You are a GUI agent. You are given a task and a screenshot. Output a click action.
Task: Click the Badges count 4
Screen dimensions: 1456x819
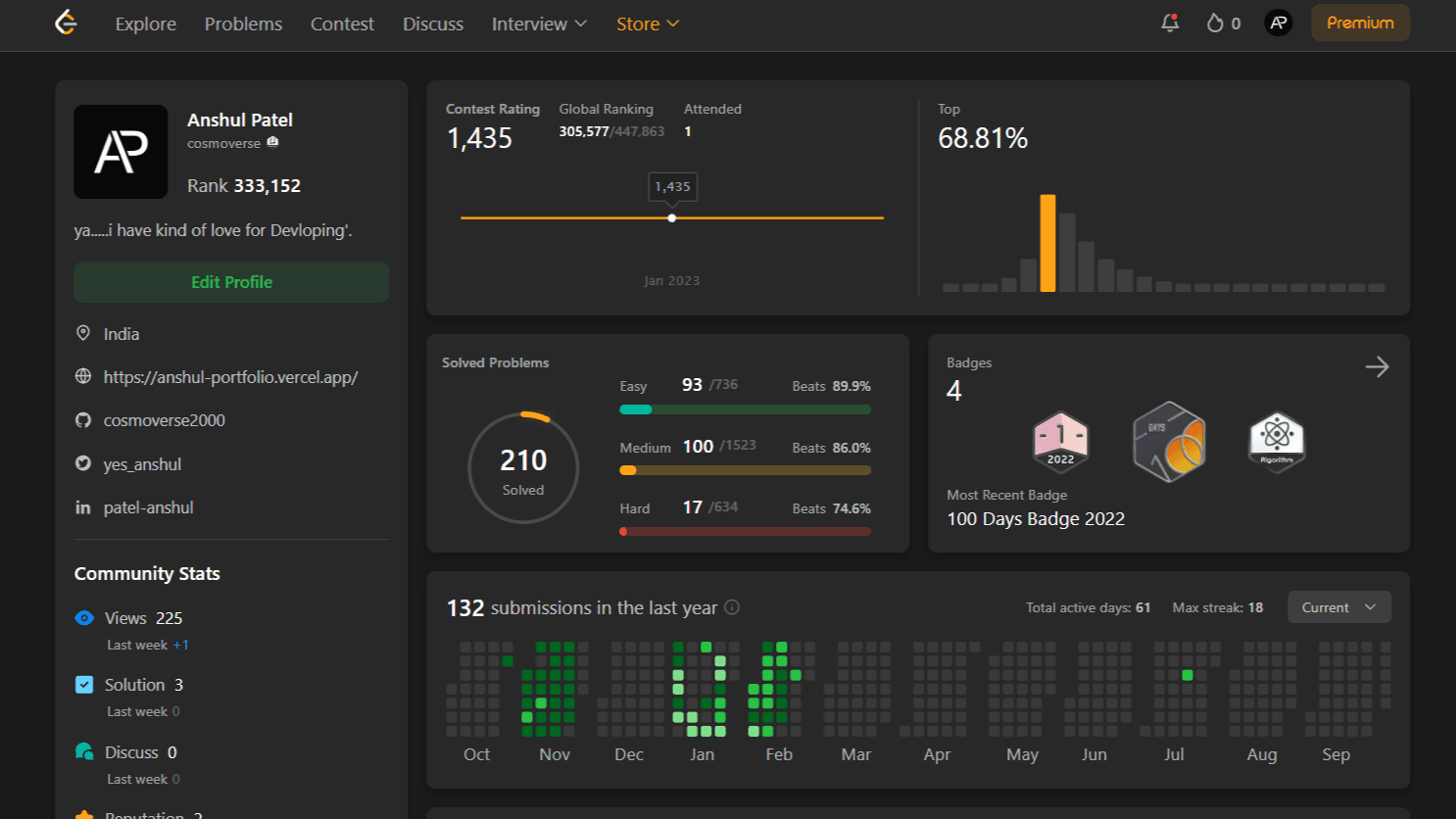pyautogui.click(x=954, y=391)
